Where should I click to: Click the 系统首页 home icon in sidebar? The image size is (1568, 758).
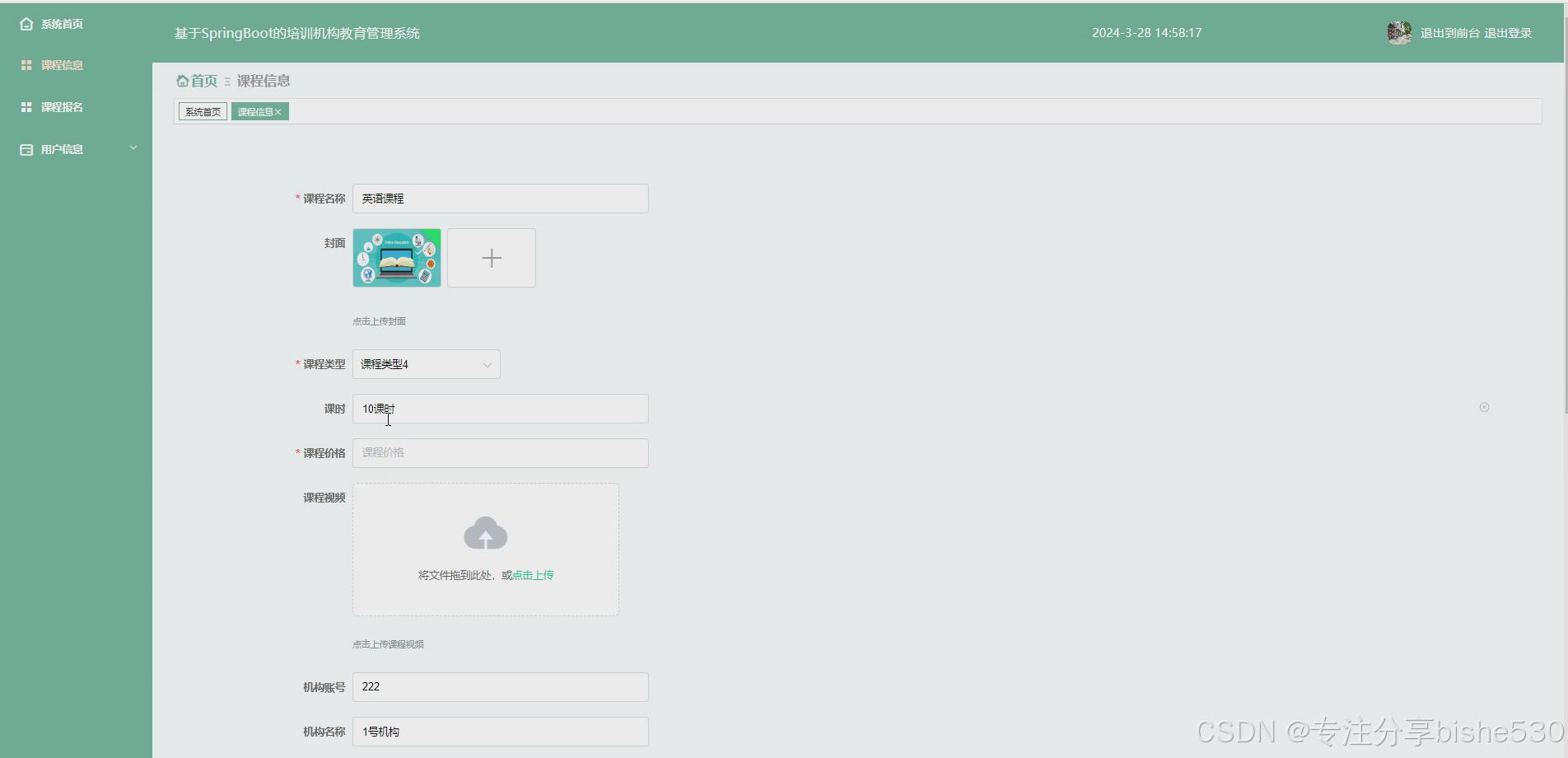click(26, 24)
